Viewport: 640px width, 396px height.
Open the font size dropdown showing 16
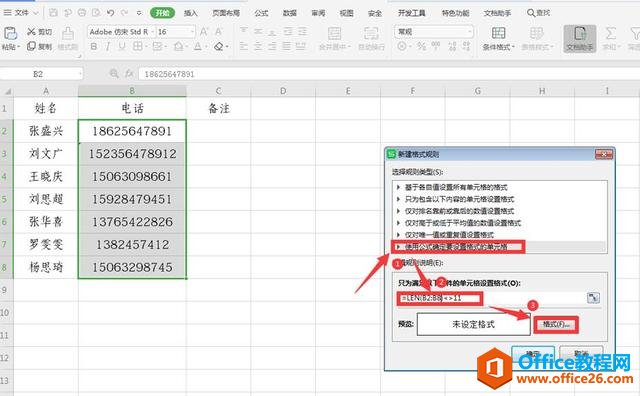192,31
